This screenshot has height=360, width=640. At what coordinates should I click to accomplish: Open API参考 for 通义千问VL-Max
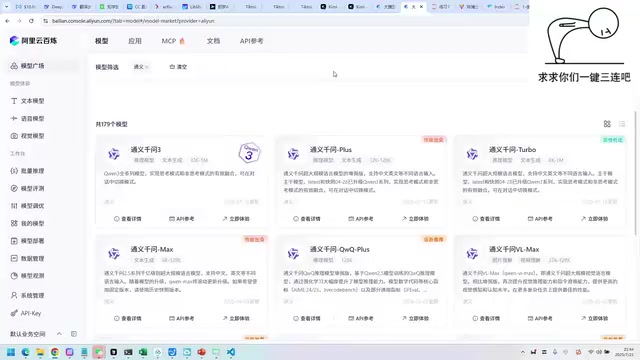[x=540, y=318]
